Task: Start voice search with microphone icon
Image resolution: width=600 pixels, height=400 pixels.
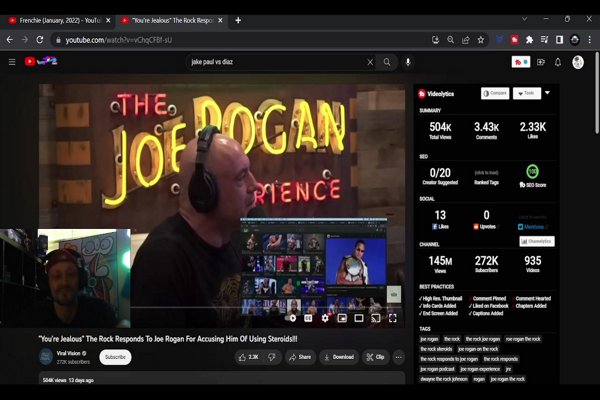Action: click(x=408, y=62)
